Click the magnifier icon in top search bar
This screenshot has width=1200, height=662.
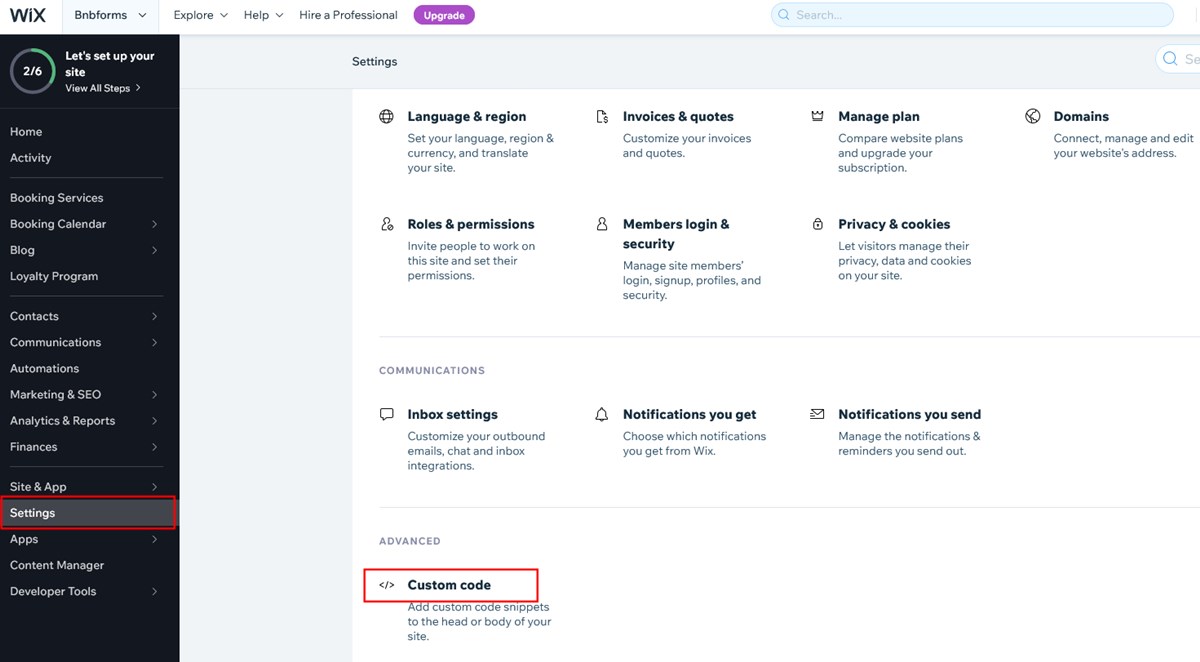(x=785, y=15)
